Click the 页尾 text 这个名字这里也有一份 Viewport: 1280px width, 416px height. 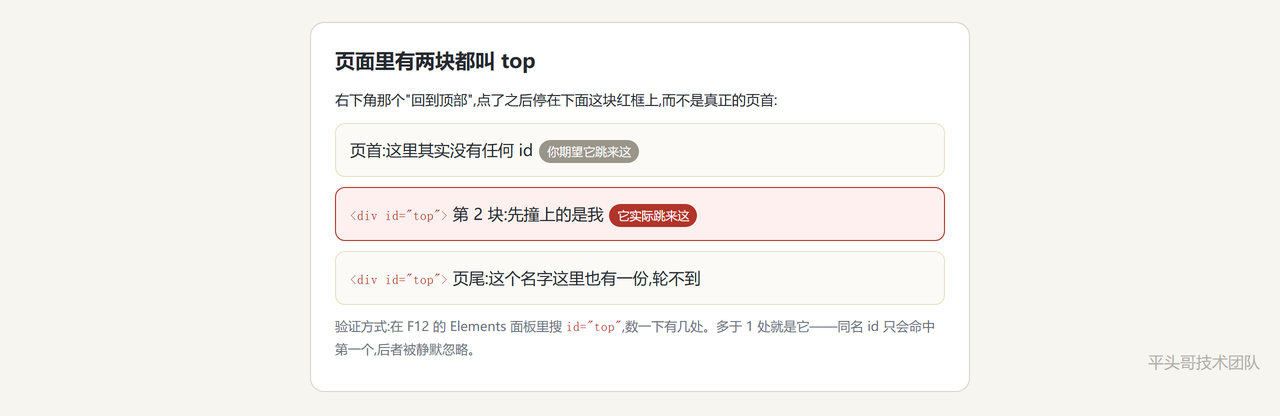567,279
